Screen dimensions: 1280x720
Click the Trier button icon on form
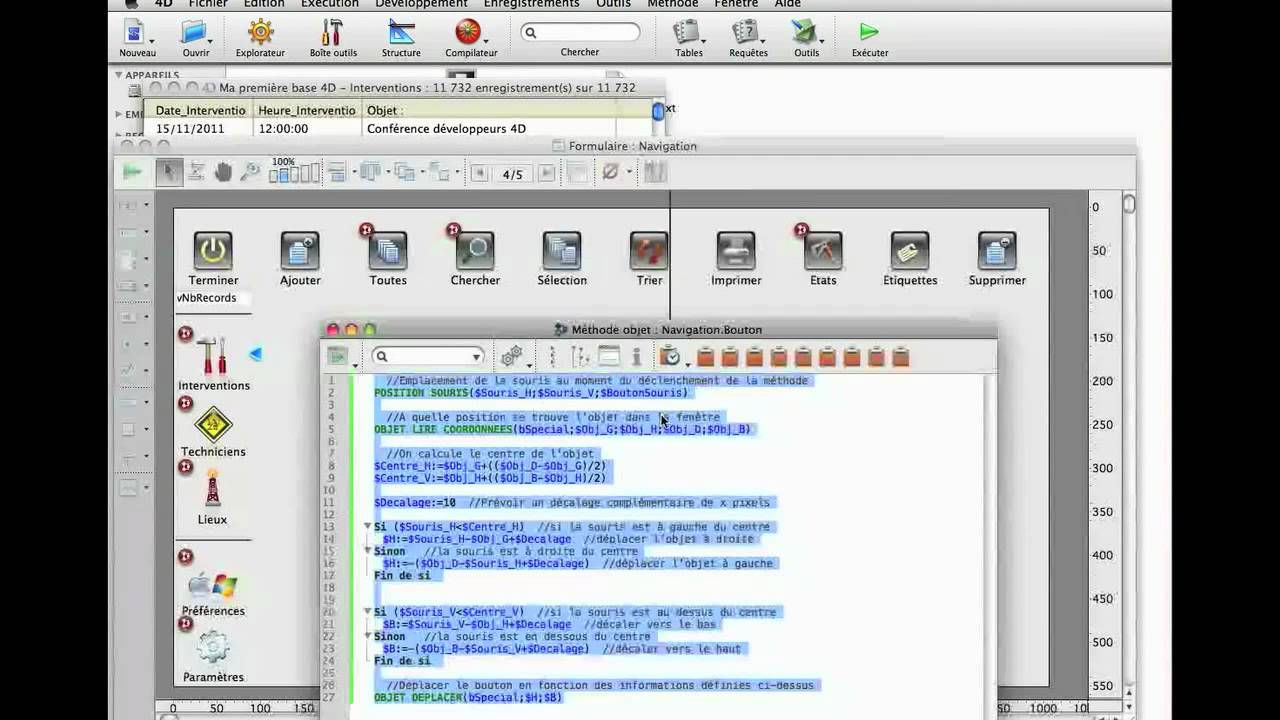pyautogui.click(x=649, y=250)
